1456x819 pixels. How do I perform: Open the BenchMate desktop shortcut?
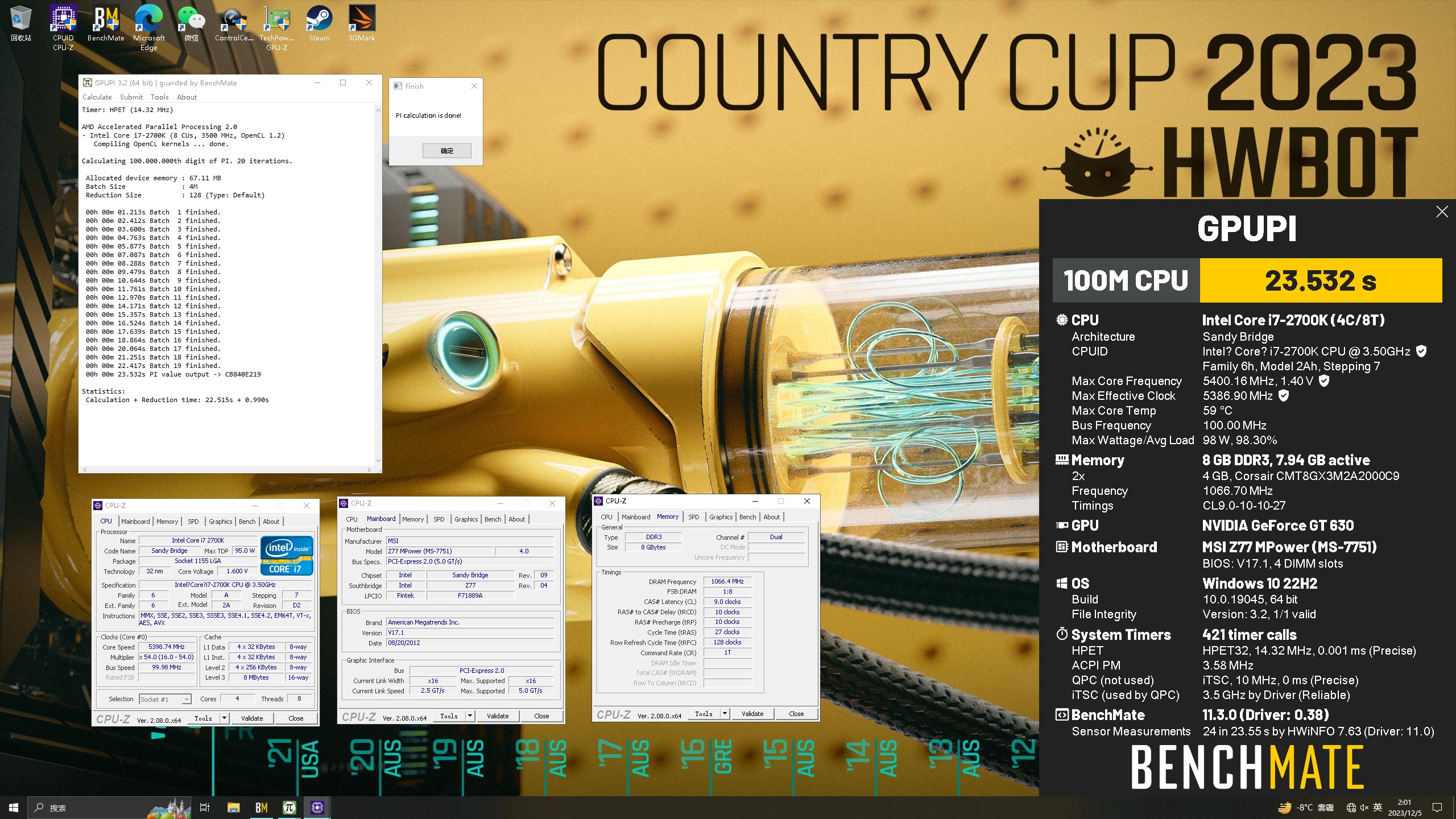[106, 24]
